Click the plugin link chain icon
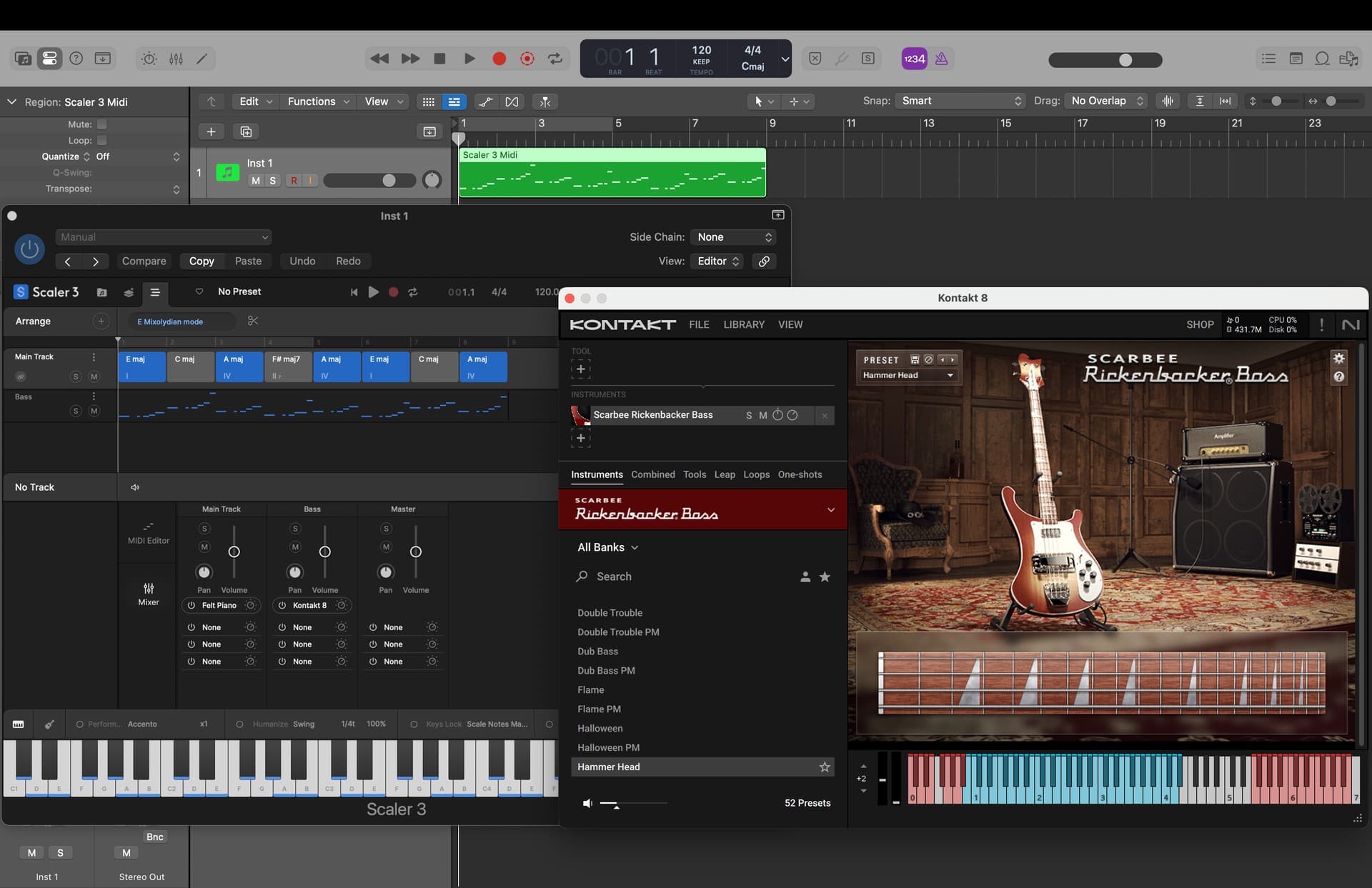 [764, 261]
